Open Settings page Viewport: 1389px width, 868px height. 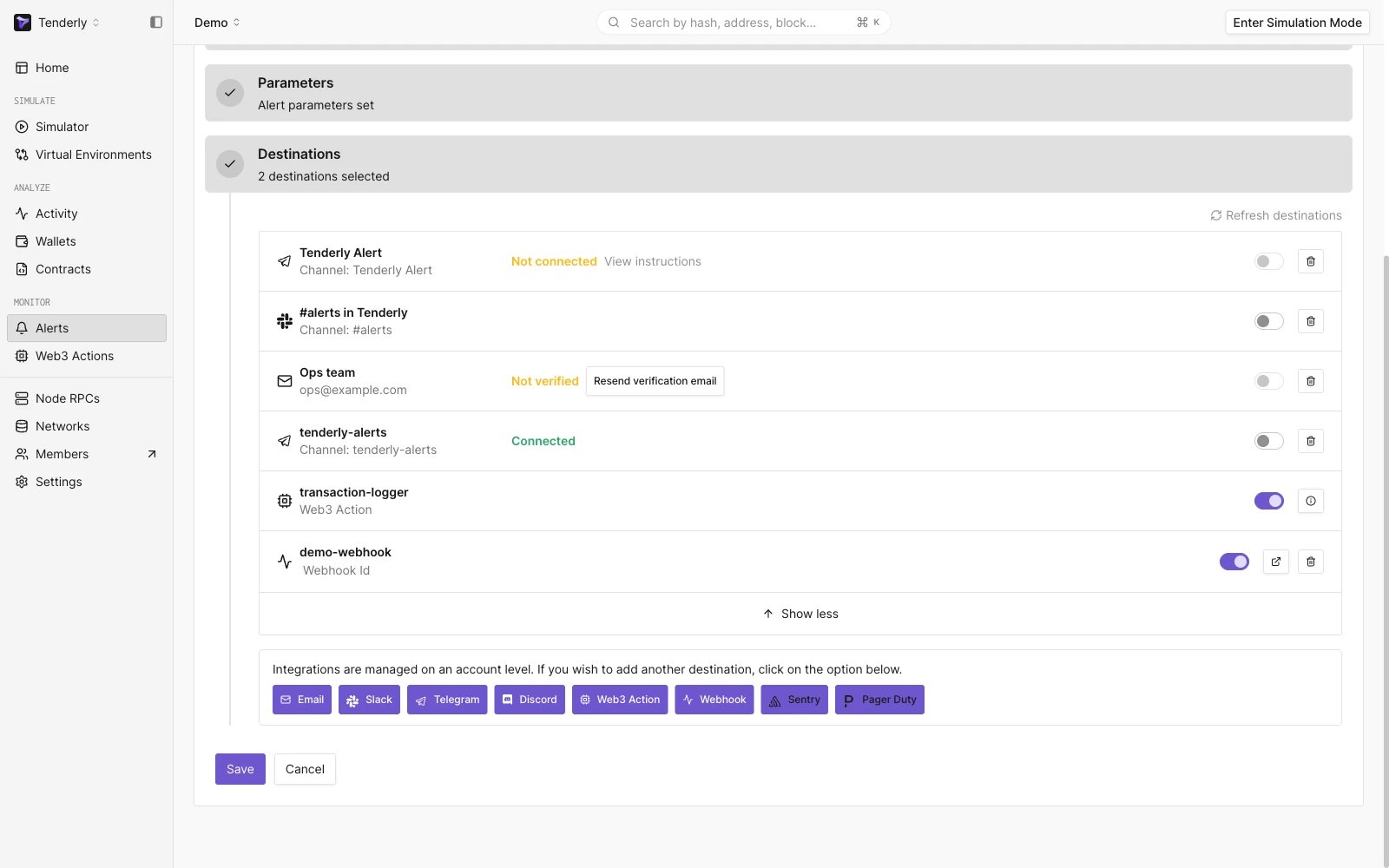tap(87, 482)
